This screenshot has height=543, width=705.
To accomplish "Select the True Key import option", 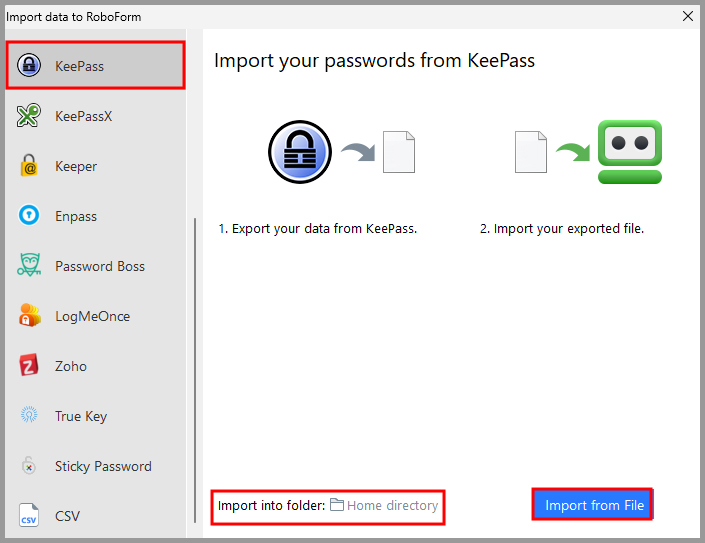I will coord(81,417).
